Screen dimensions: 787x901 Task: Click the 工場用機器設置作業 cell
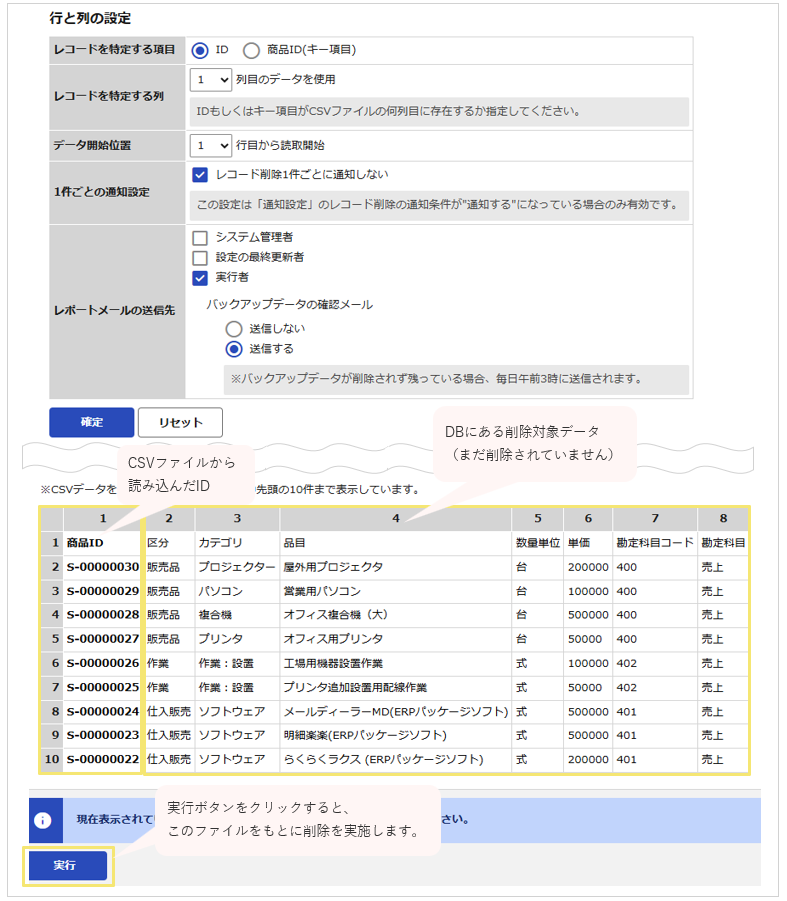coord(395,664)
